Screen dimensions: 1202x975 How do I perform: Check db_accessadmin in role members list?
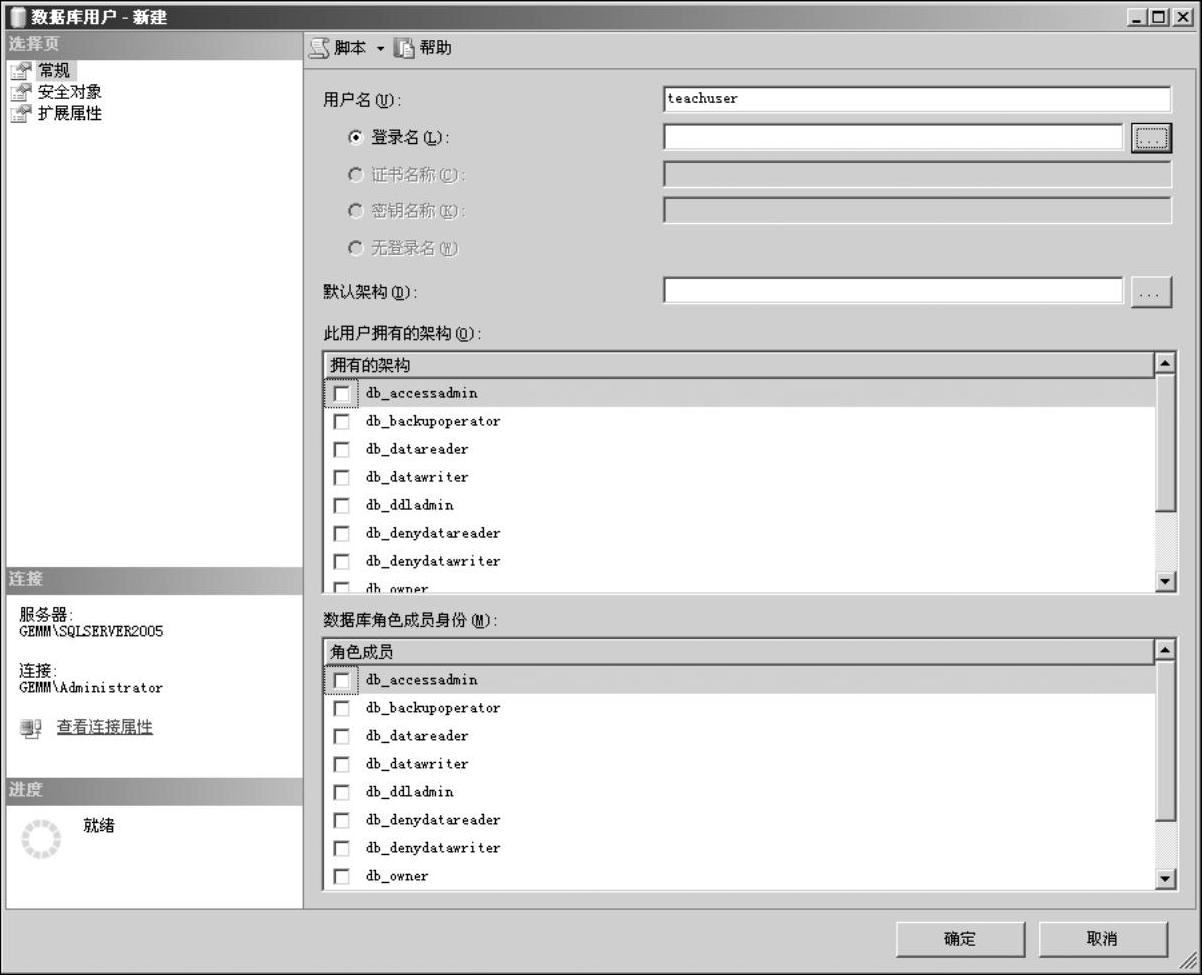(x=342, y=681)
